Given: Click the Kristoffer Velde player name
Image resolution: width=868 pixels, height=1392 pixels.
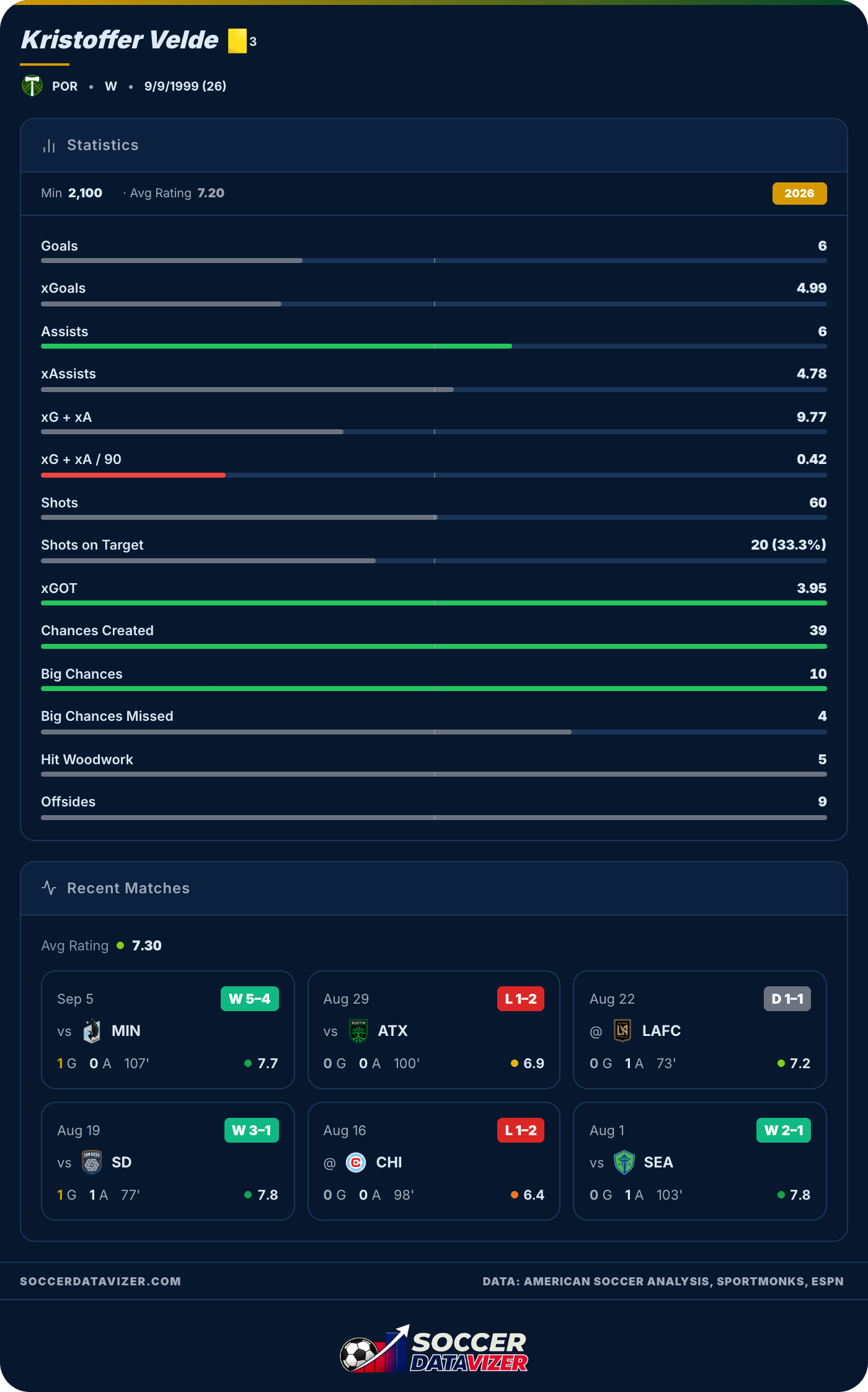Looking at the screenshot, I should pyautogui.click(x=120, y=40).
